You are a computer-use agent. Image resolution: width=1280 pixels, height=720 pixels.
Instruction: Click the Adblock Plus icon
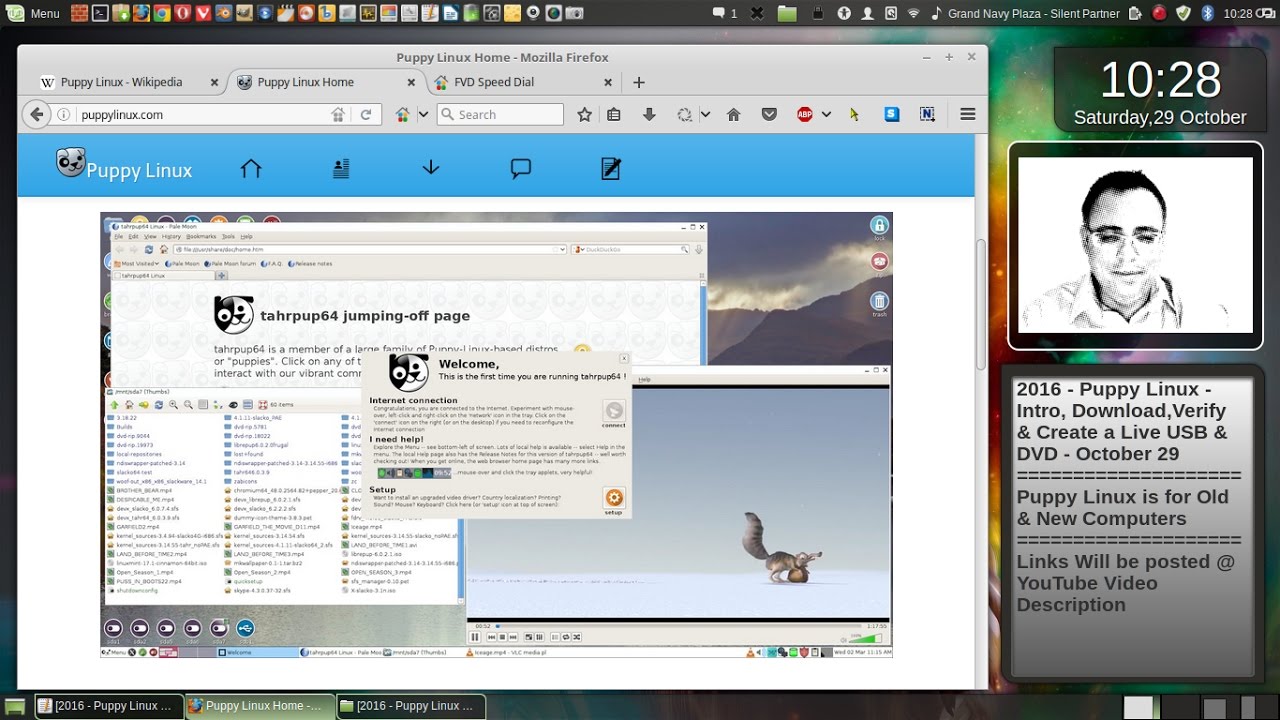[x=804, y=114]
